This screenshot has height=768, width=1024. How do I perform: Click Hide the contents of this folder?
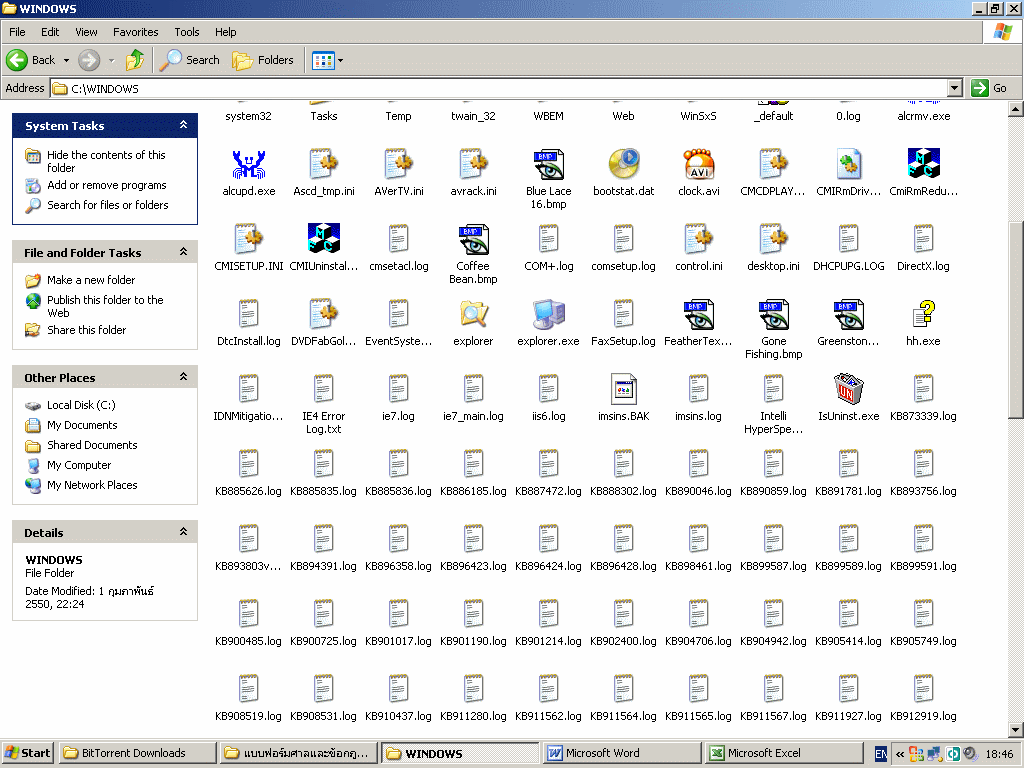click(x=106, y=161)
